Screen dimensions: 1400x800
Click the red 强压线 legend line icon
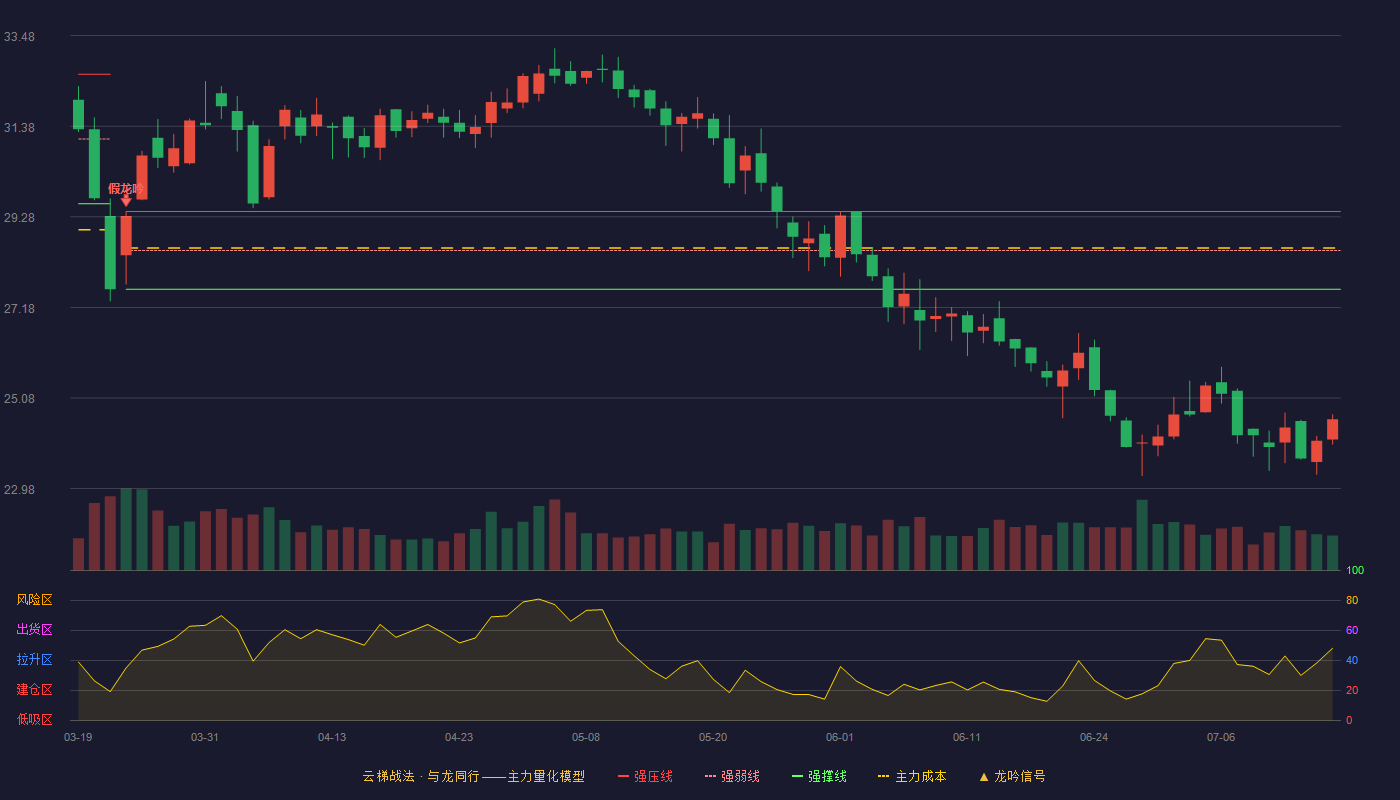[623, 777]
